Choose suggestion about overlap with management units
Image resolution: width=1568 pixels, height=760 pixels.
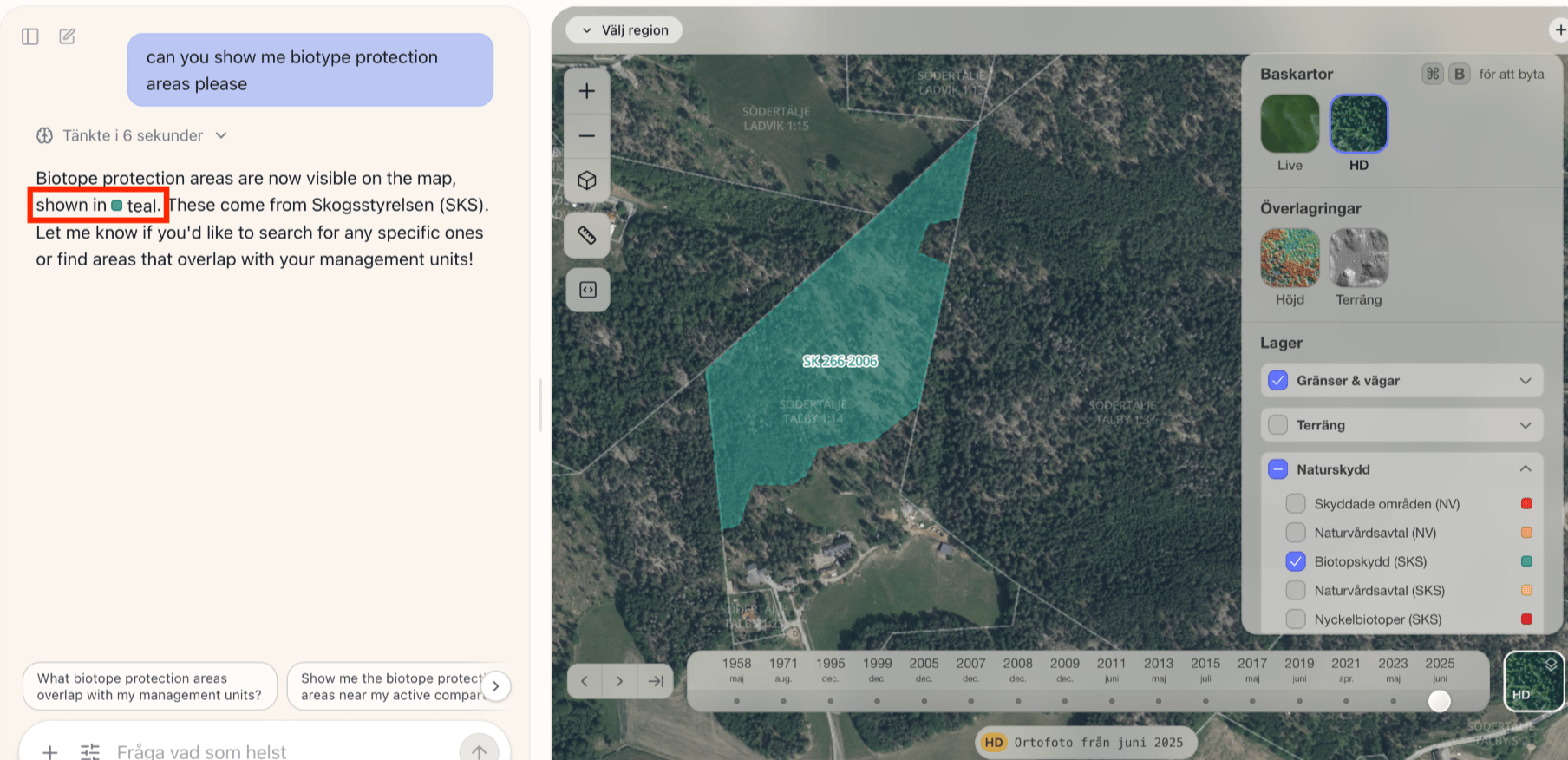(150, 686)
